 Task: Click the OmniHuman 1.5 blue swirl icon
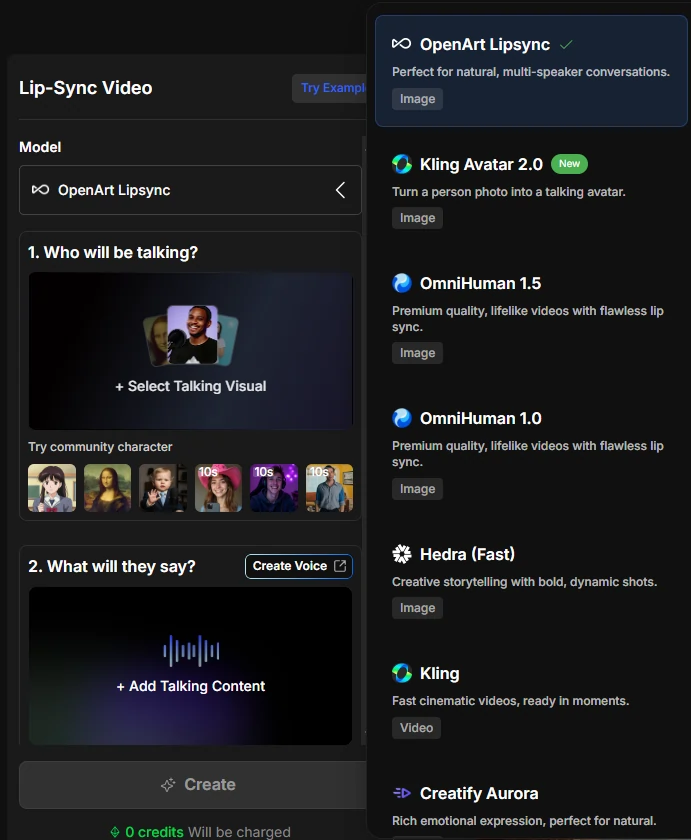click(x=402, y=283)
